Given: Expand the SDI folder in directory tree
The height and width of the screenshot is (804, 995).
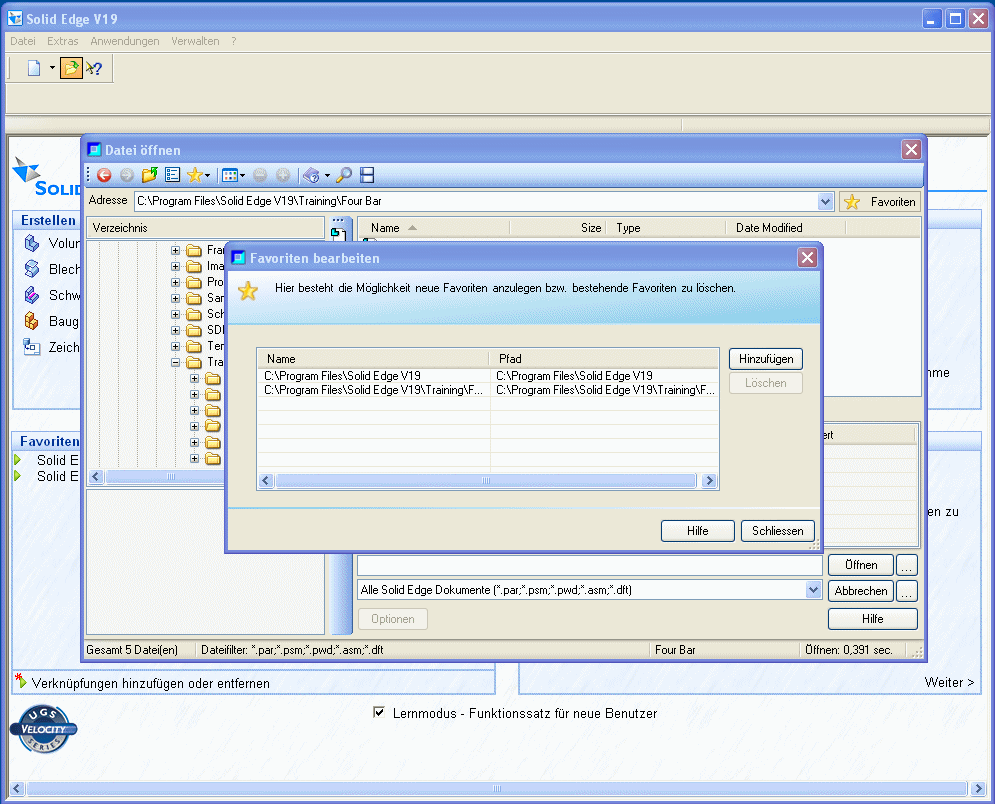Looking at the screenshot, I should [176, 330].
